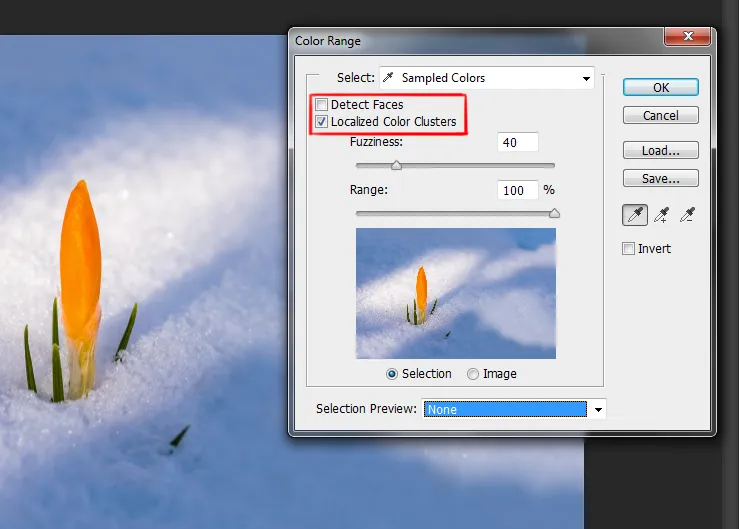Toggle the Invert checkbox
Viewport: 739px width, 529px height.
[x=628, y=248]
